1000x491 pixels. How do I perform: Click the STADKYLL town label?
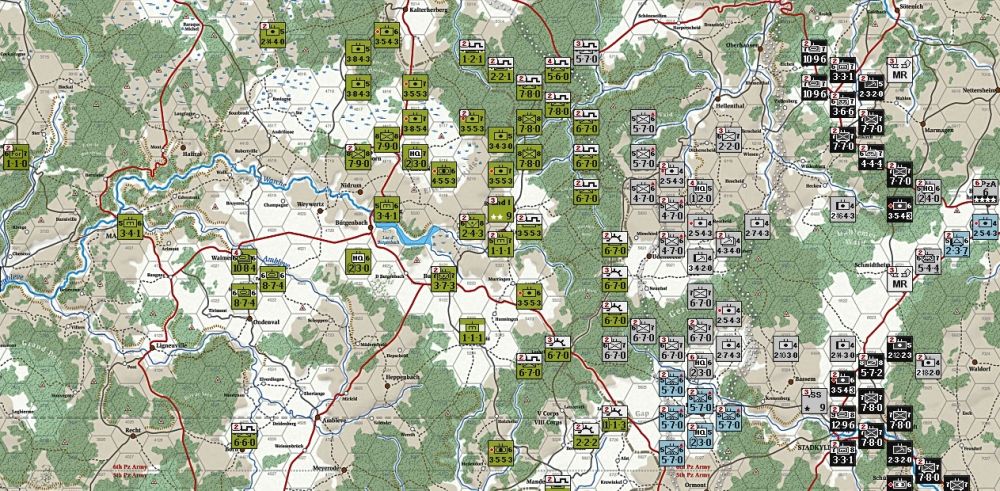click(x=814, y=447)
